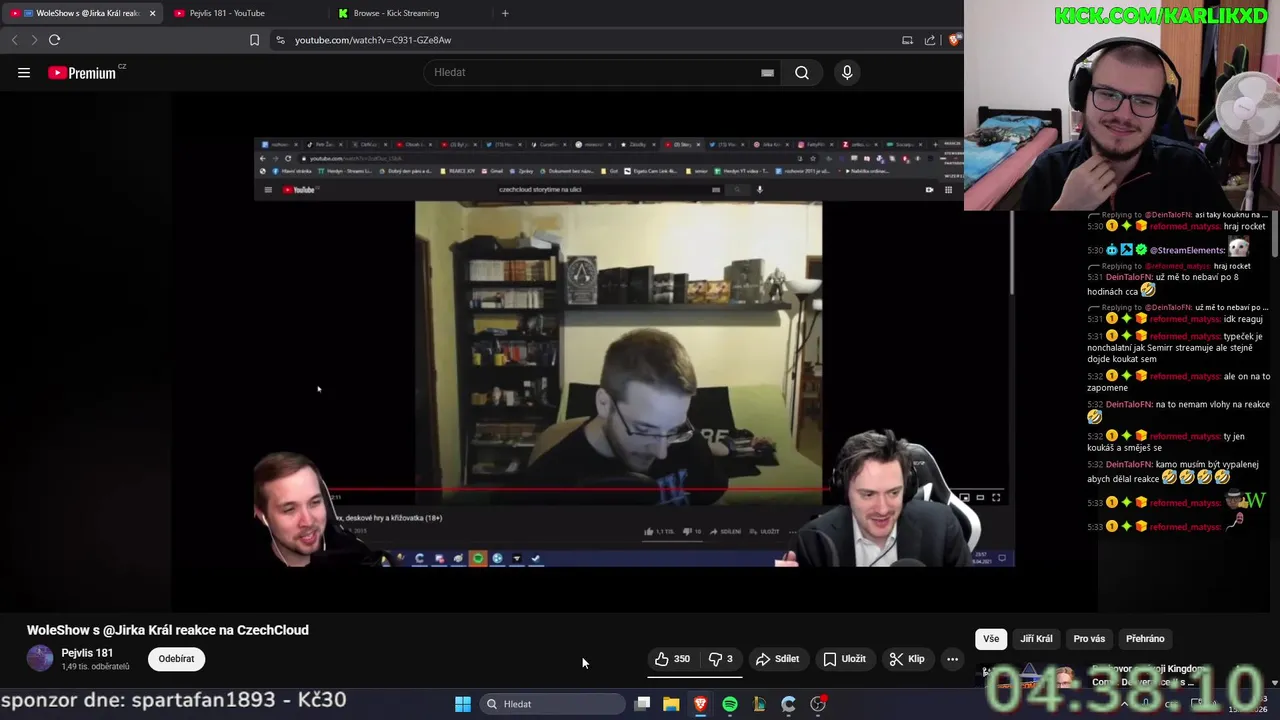Save the video with Uložit
The height and width of the screenshot is (720, 1280).
pos(844,659)
